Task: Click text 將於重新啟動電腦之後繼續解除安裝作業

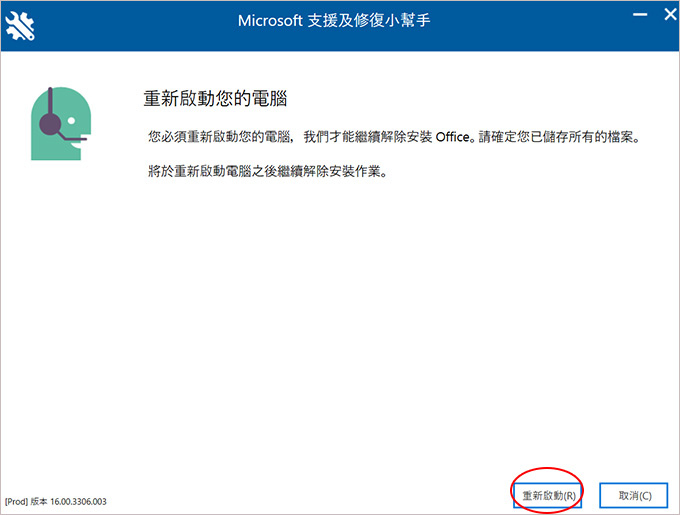Action: click(x=267, y=171)
